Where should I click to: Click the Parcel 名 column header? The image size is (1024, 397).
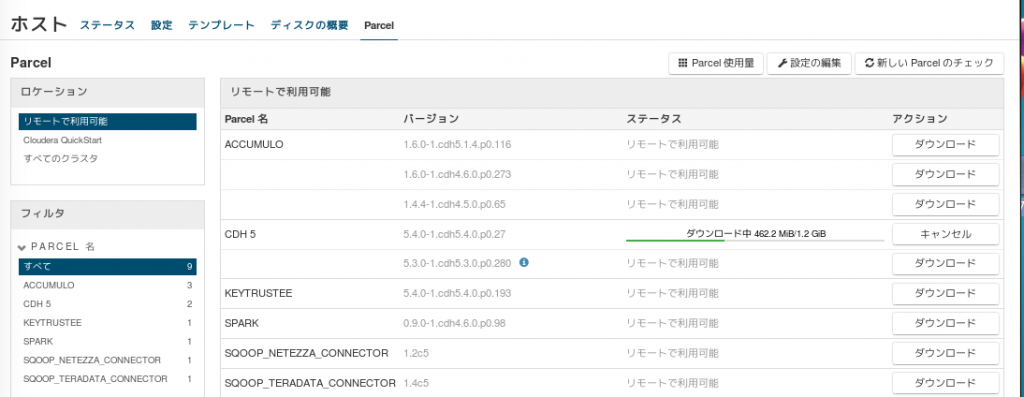(x=246, y=119)
